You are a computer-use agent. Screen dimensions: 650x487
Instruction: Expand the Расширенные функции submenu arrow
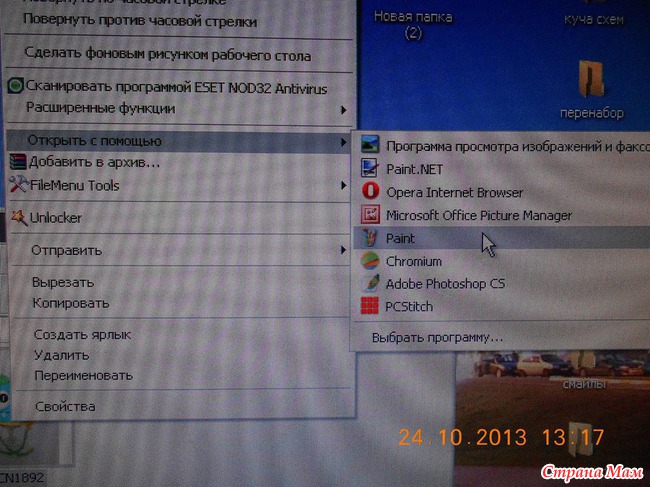(344, 109)
